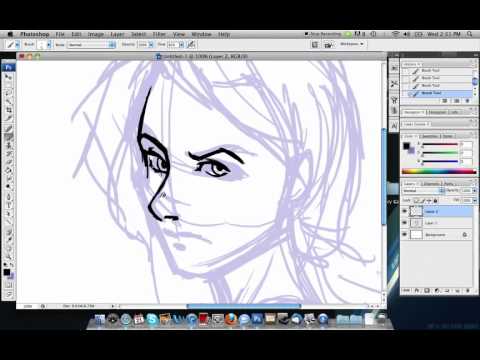Viewport: 480px width, 360px height.
Task: Open the Workspace dropdown
Action: click(x=352, y=44)
